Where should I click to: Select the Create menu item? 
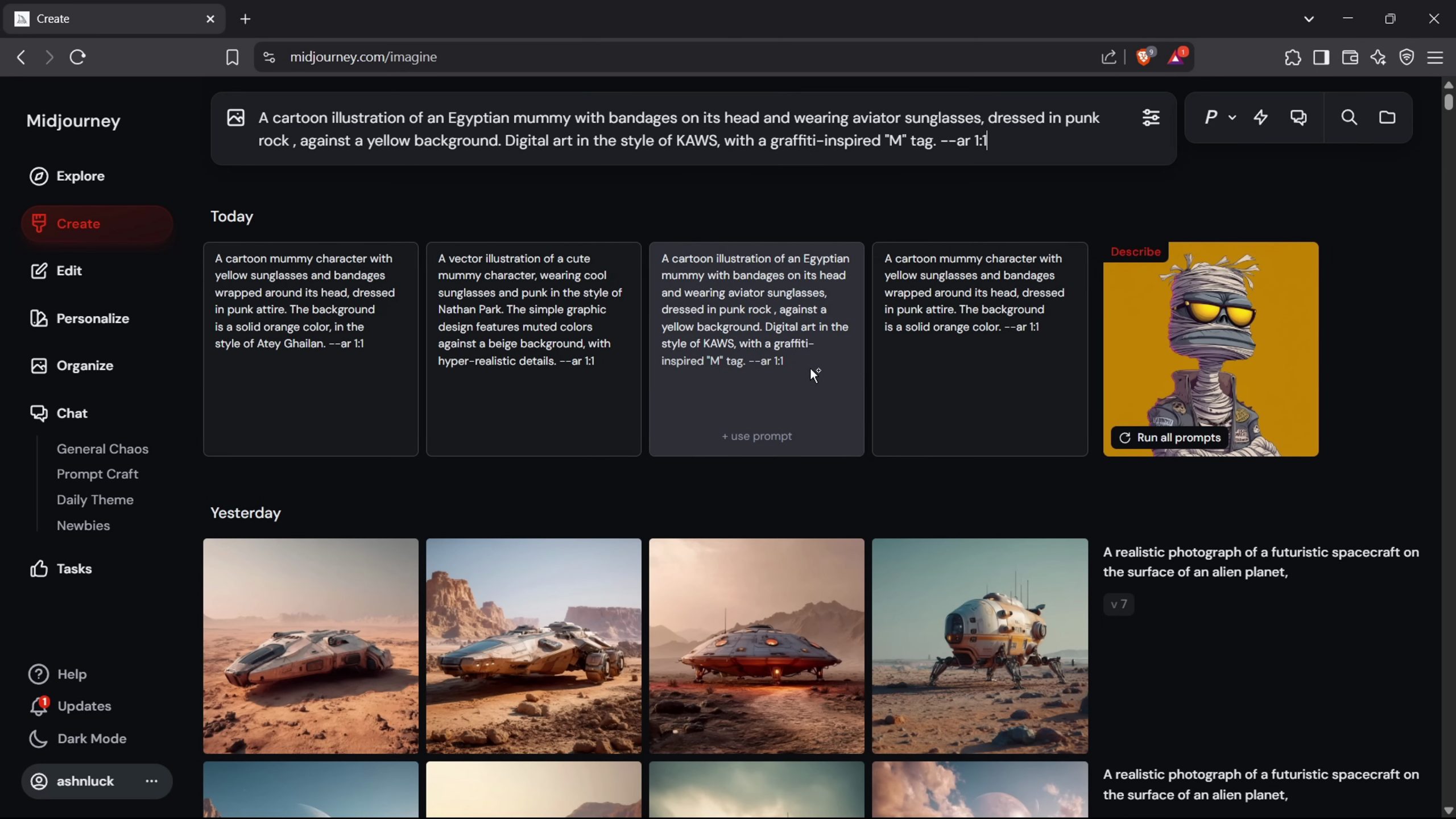coord(97,224)
